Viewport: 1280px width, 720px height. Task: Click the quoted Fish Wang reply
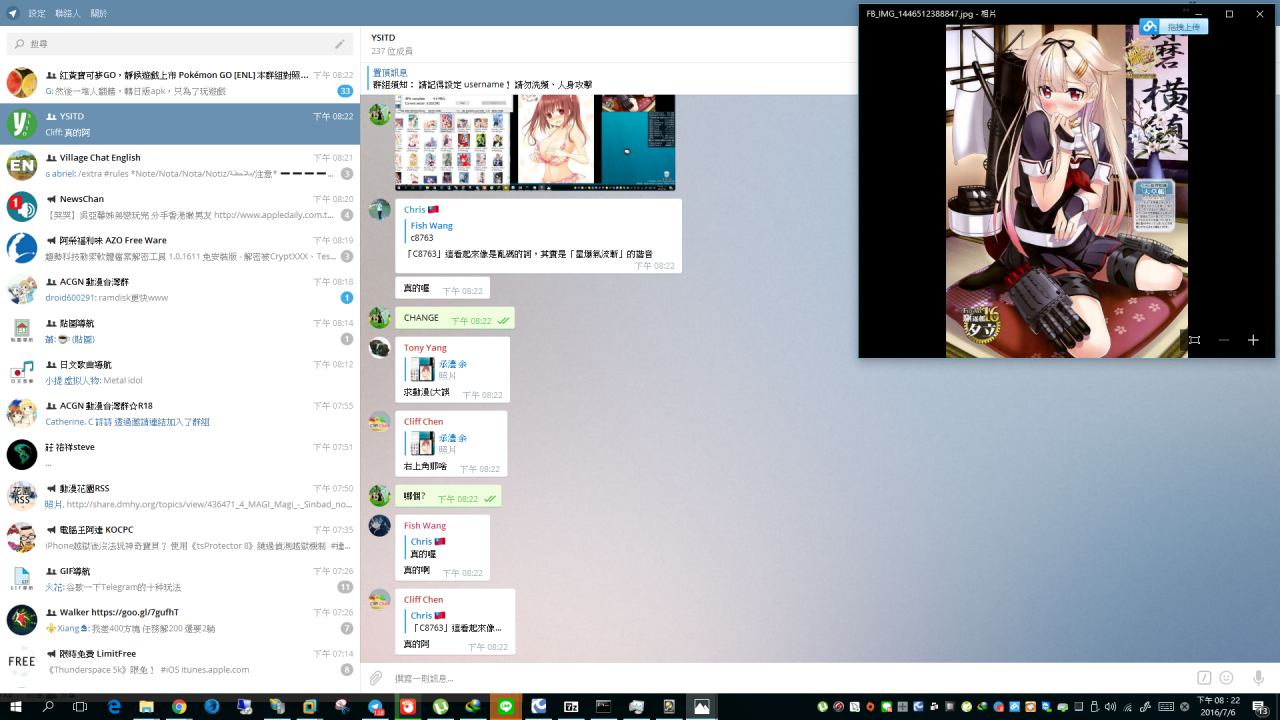[x=432, y=231]
